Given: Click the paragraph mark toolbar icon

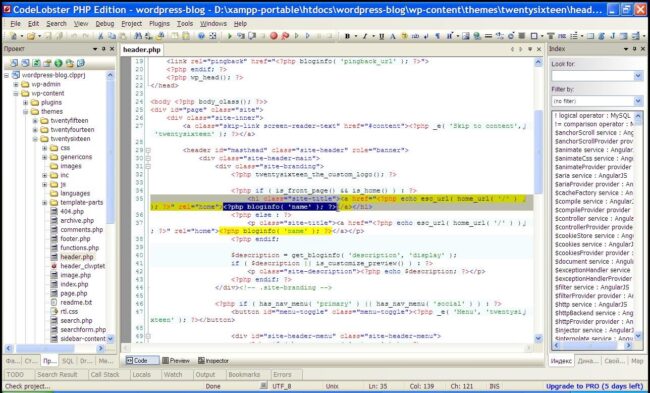Looking at the screenshot, I should (437, 36).
